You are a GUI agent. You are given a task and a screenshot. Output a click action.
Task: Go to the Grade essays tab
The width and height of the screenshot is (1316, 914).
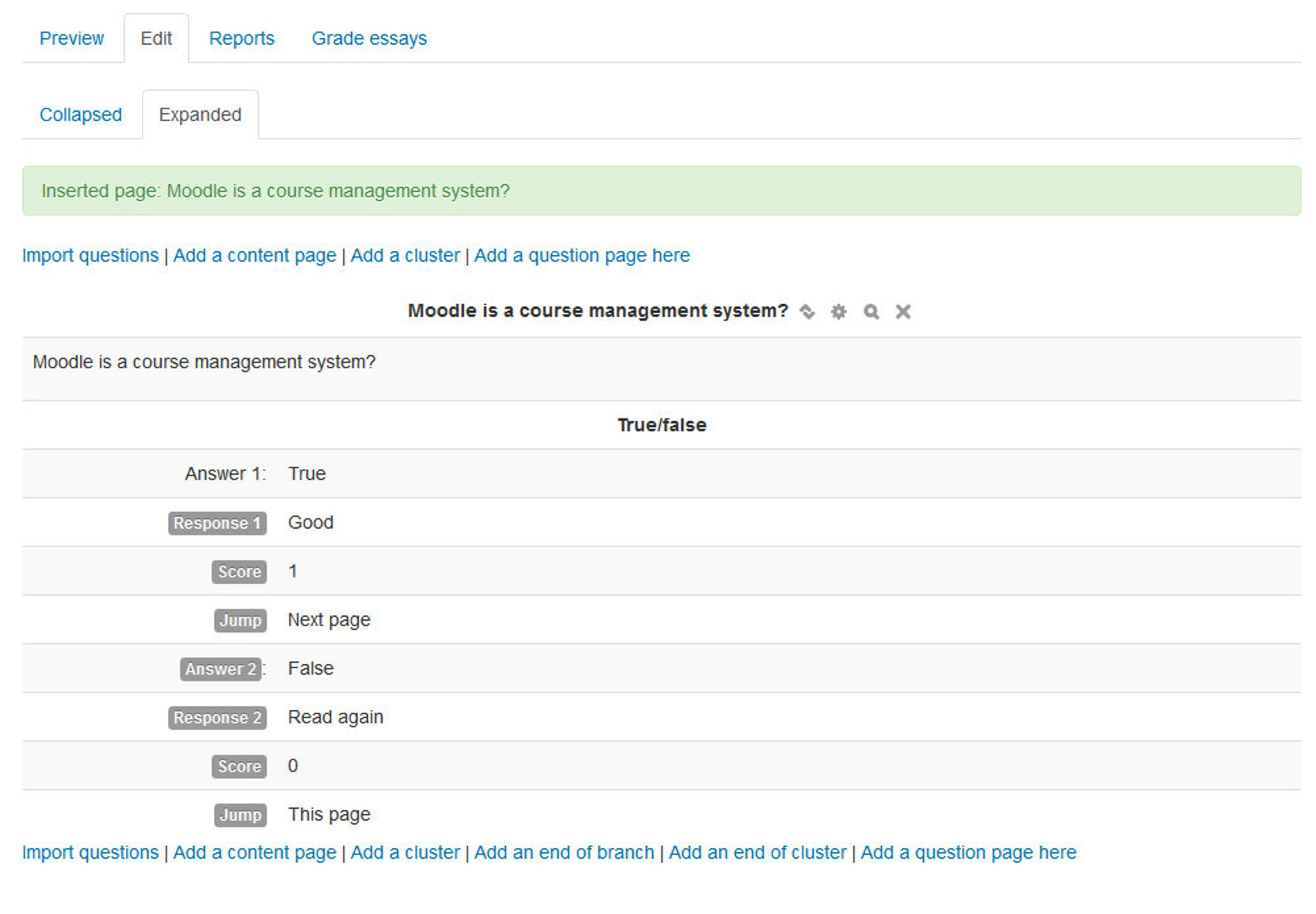(x=369, y=38)
